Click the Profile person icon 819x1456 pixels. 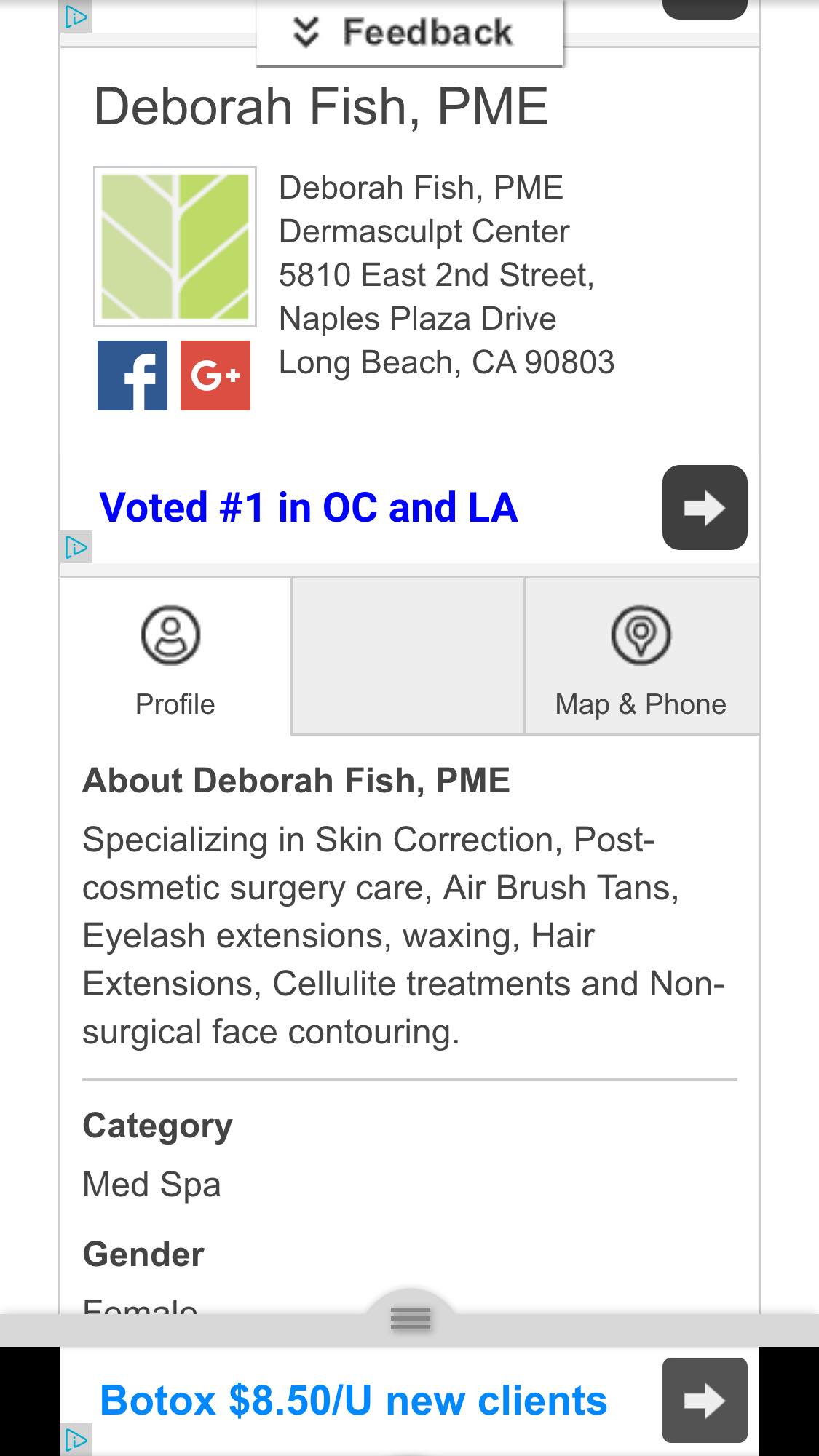(170, 635)
